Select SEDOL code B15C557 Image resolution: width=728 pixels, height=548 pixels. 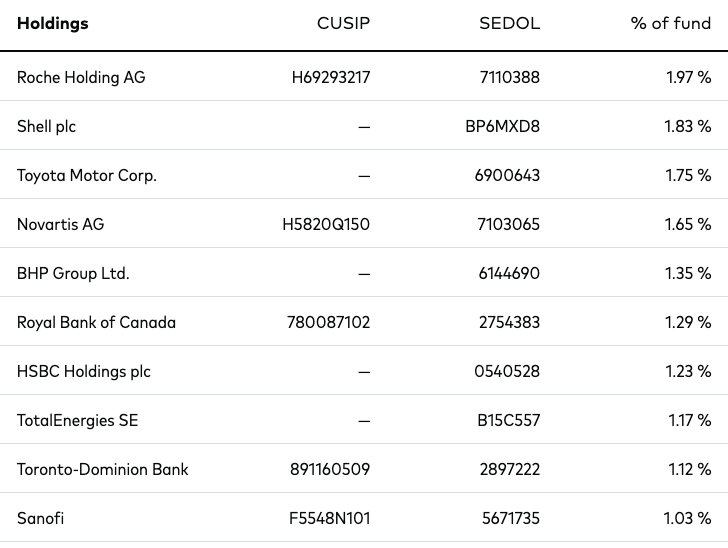tap(508, 420)
